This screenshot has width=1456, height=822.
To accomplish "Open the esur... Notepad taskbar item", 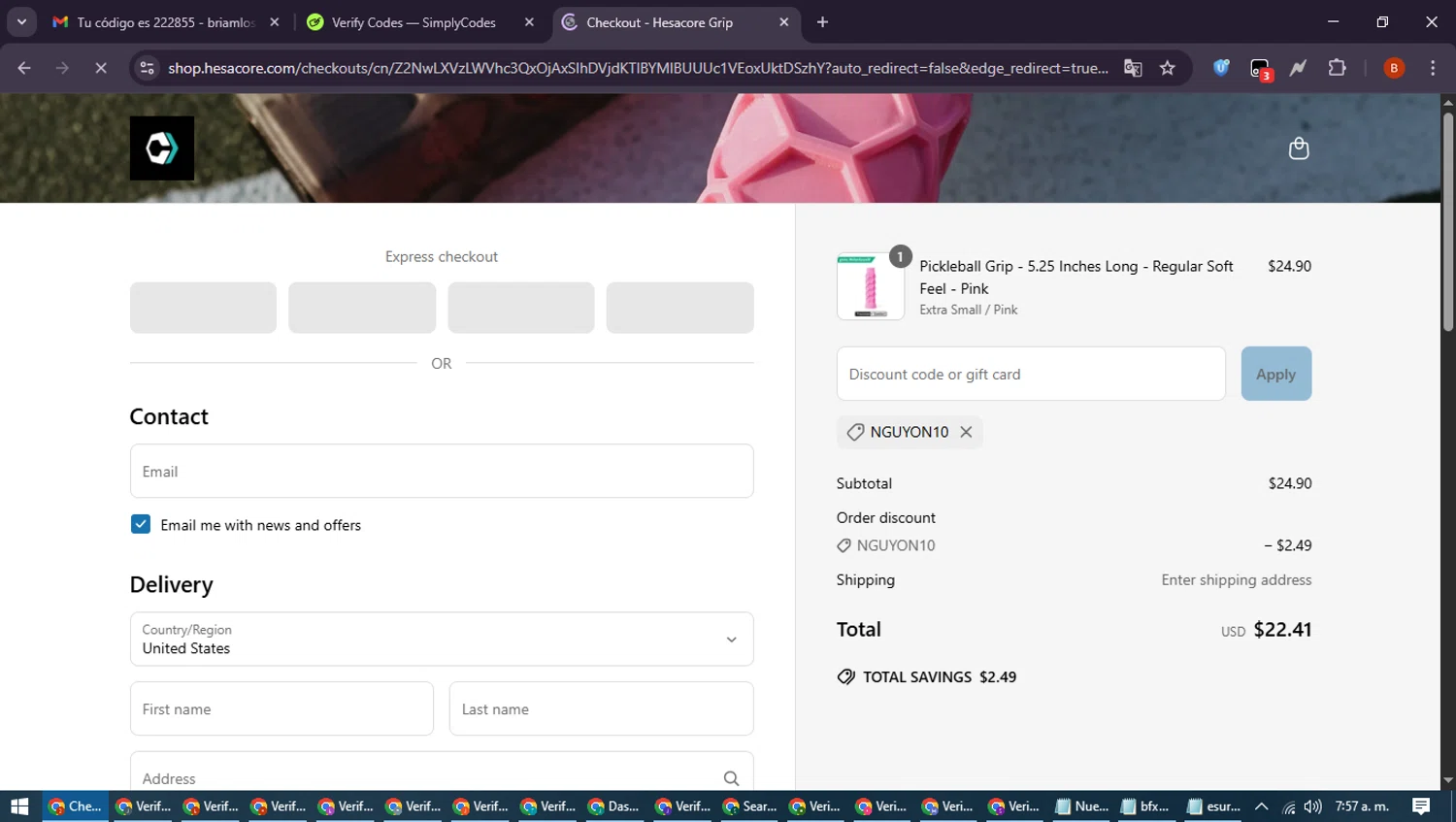I will point(1213,806).
